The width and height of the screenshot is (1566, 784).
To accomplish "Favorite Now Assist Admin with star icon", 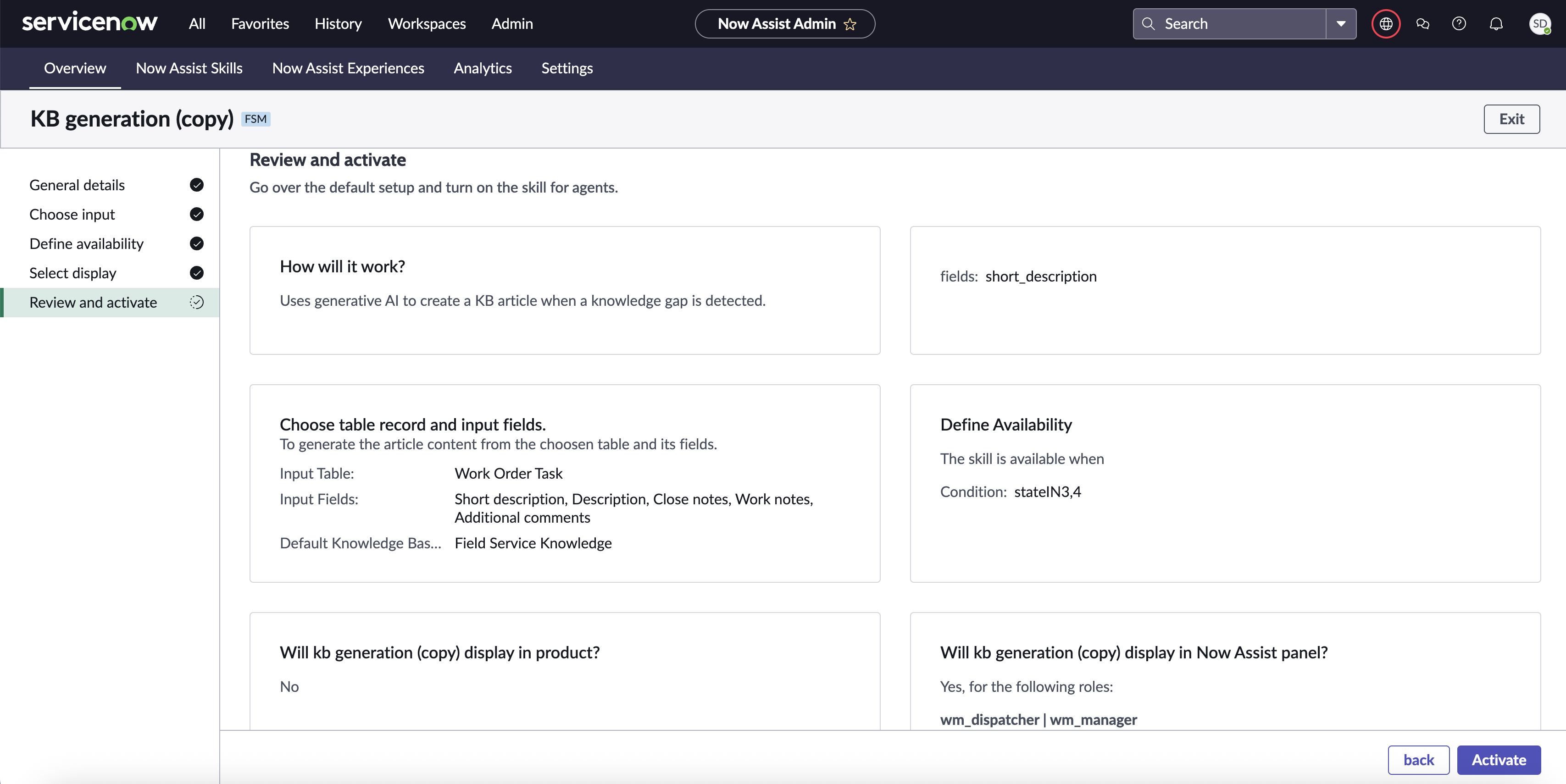I will pyautogui.click(x=850, y=24).
